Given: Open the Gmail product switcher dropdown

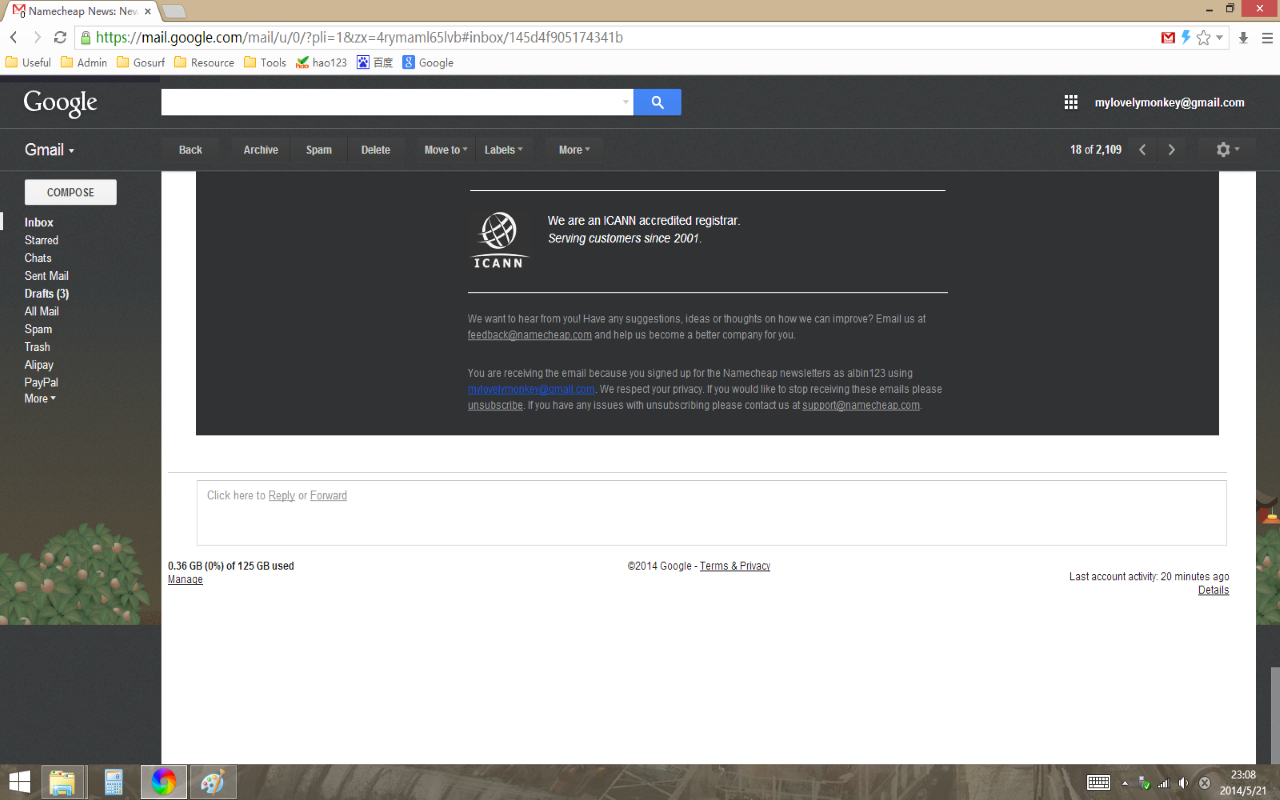Looking at the screenshot, I should [50, 150].
